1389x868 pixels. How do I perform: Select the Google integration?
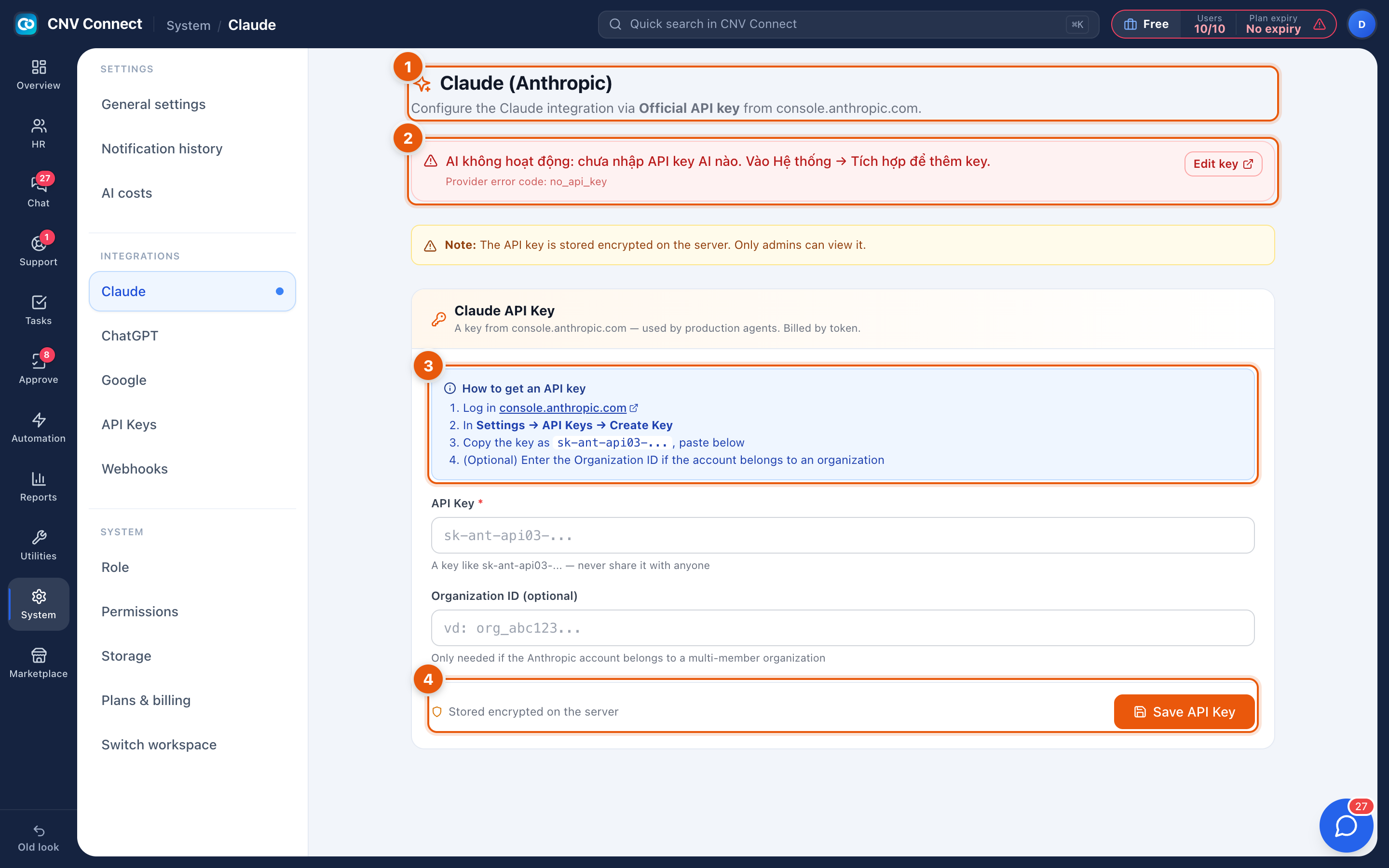pos(192,380)
